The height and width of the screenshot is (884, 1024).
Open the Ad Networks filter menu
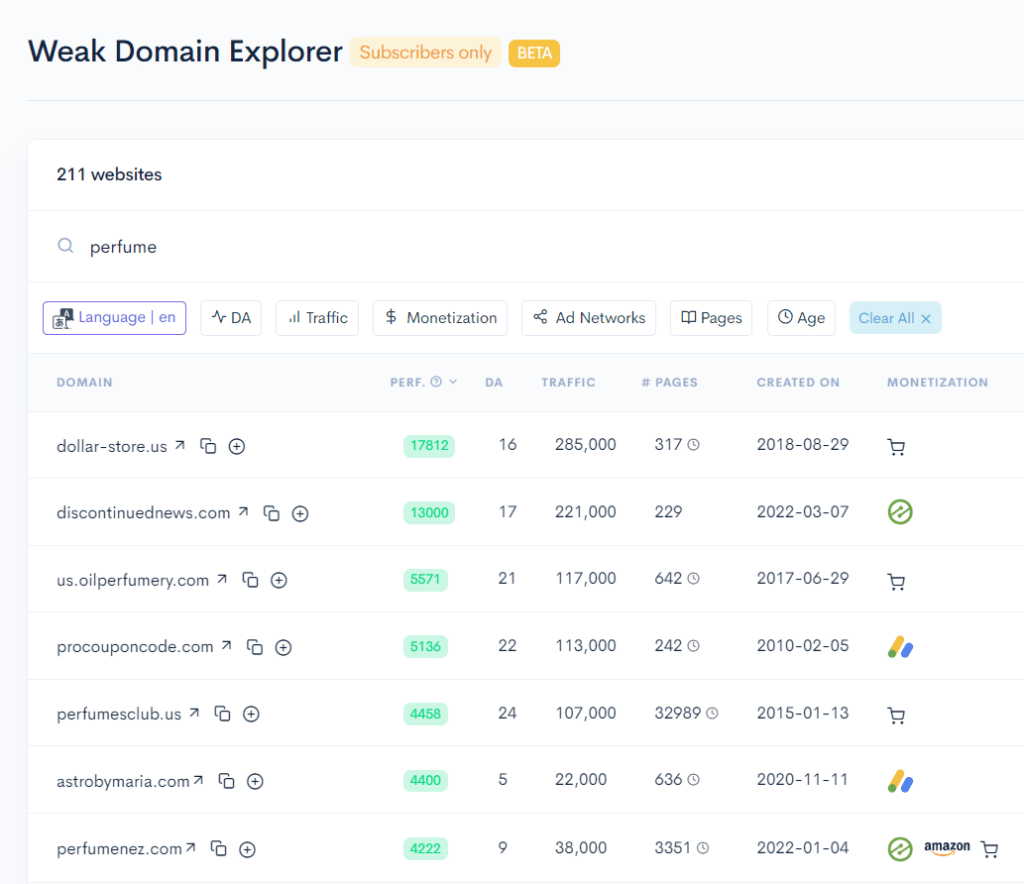pyautogui.click(x=588, y=317)
